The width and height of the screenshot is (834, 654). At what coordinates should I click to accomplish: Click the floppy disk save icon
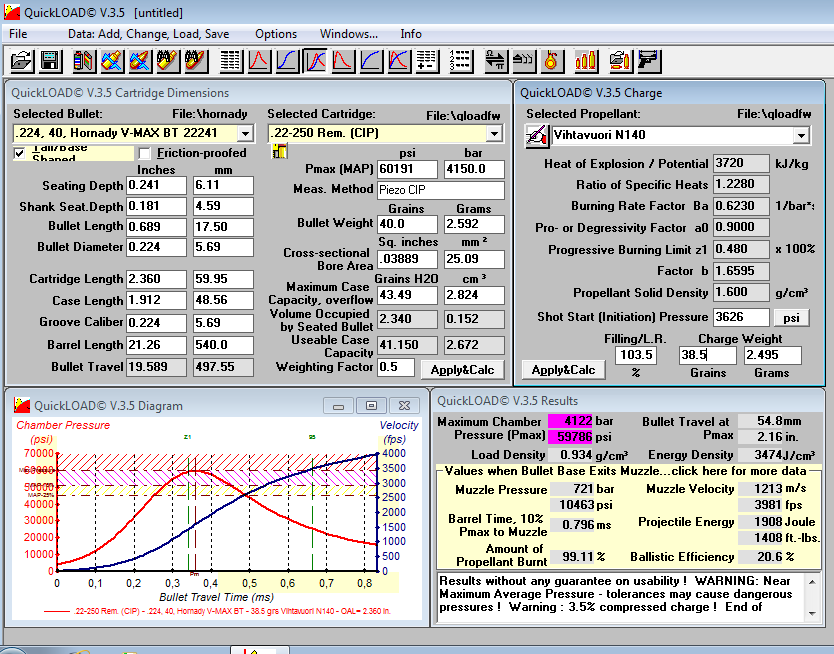point(48,60)
